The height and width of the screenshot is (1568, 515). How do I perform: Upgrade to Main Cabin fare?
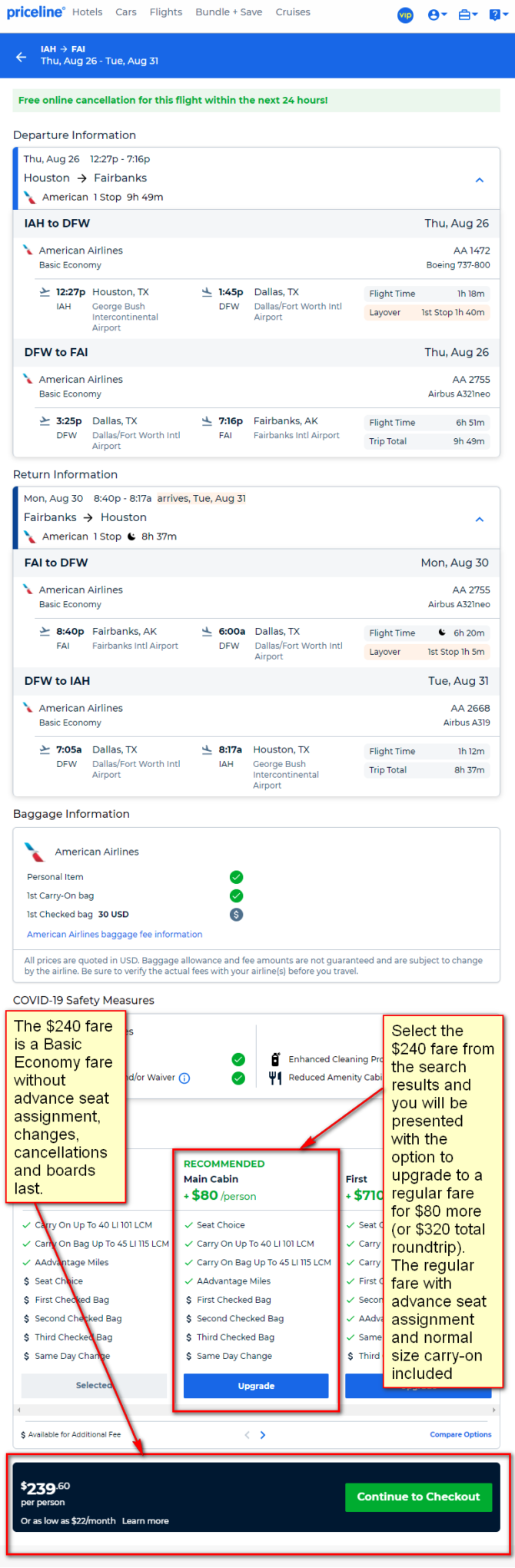coord(256,1385)
